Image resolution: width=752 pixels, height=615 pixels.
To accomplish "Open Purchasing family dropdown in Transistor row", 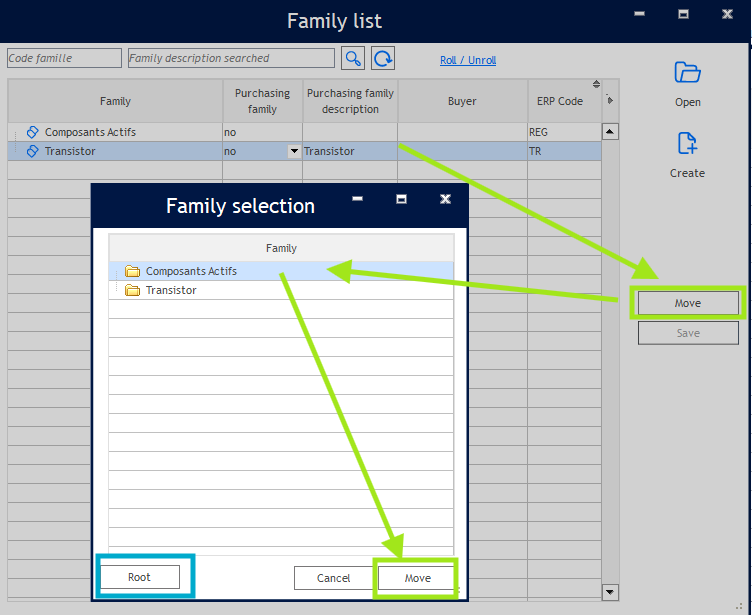I will (x=294, y=151).
